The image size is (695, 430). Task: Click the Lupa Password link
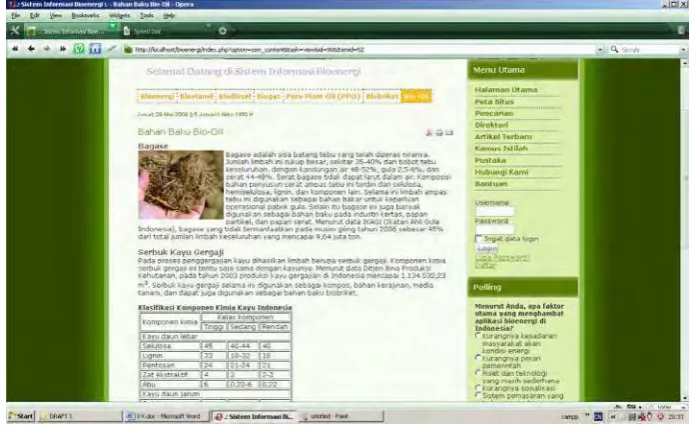502,258
